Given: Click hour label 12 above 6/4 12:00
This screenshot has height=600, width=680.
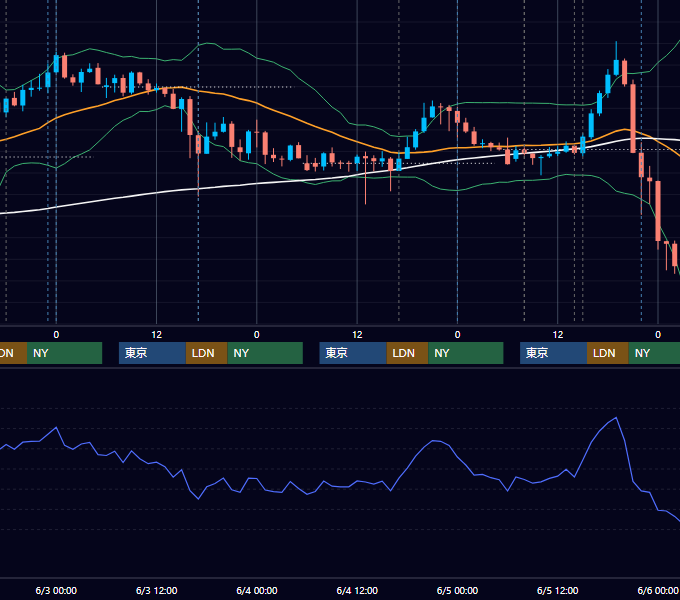Looking at the screenshot, I should (357, 335).
